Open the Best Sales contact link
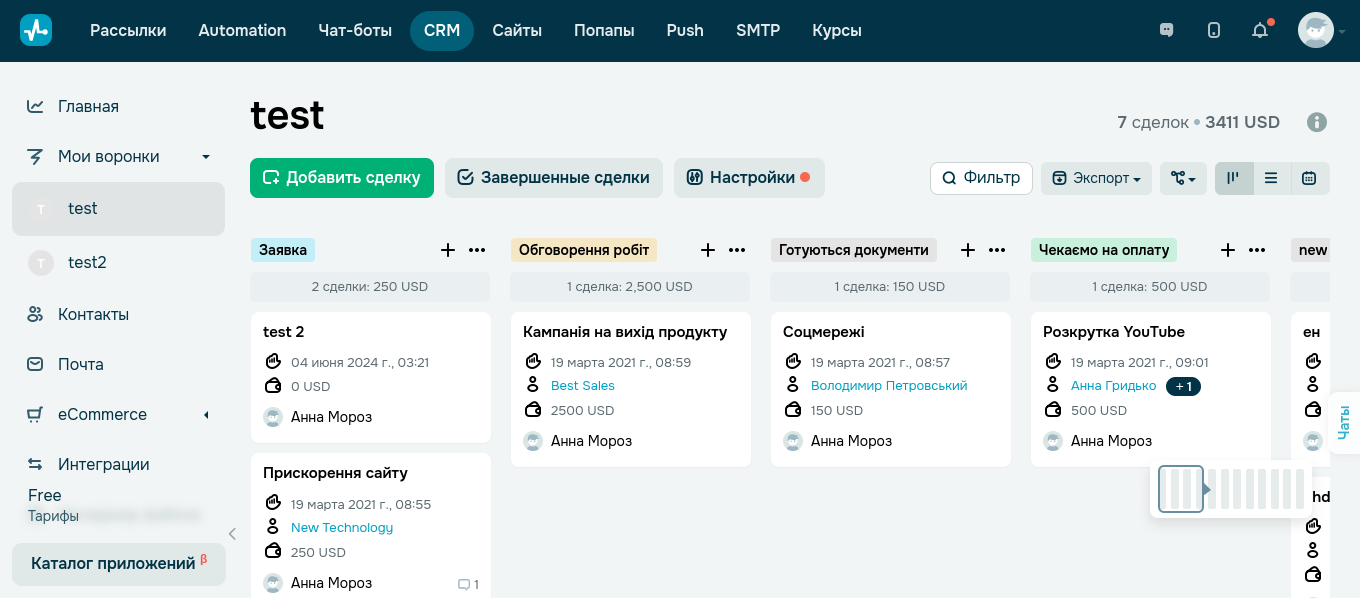 click(x=582, y=386)
